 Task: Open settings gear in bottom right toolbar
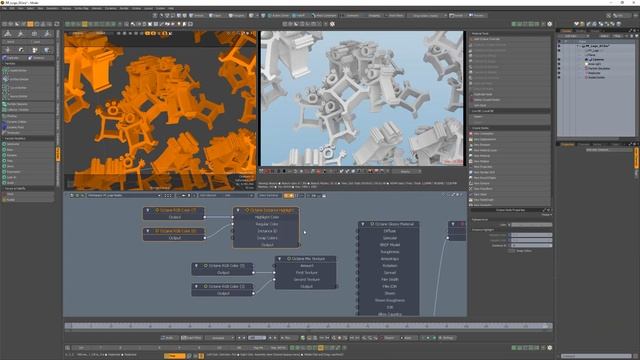pos(549,348)
